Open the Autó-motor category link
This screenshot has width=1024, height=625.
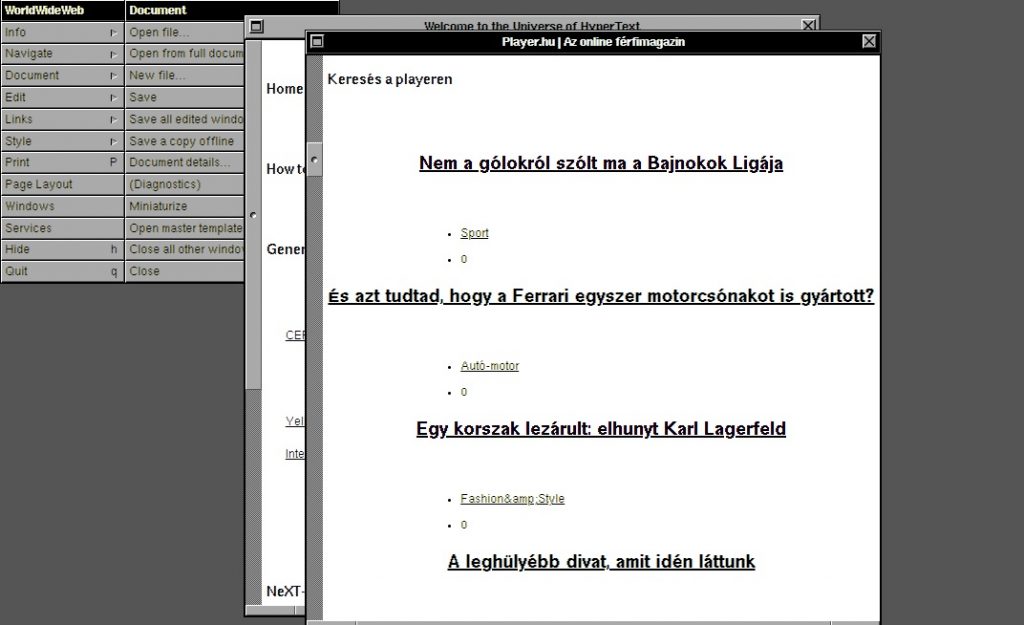[x=489, y=366]
